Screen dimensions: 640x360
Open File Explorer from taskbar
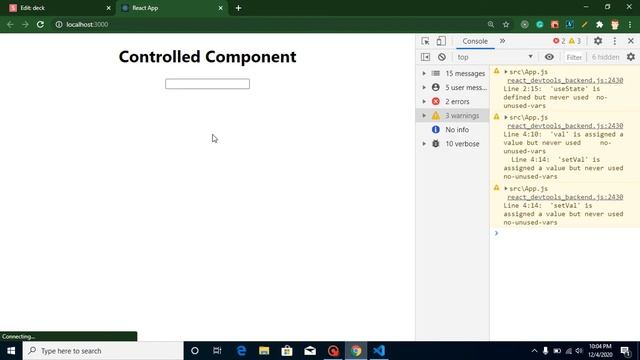[264, 351]
